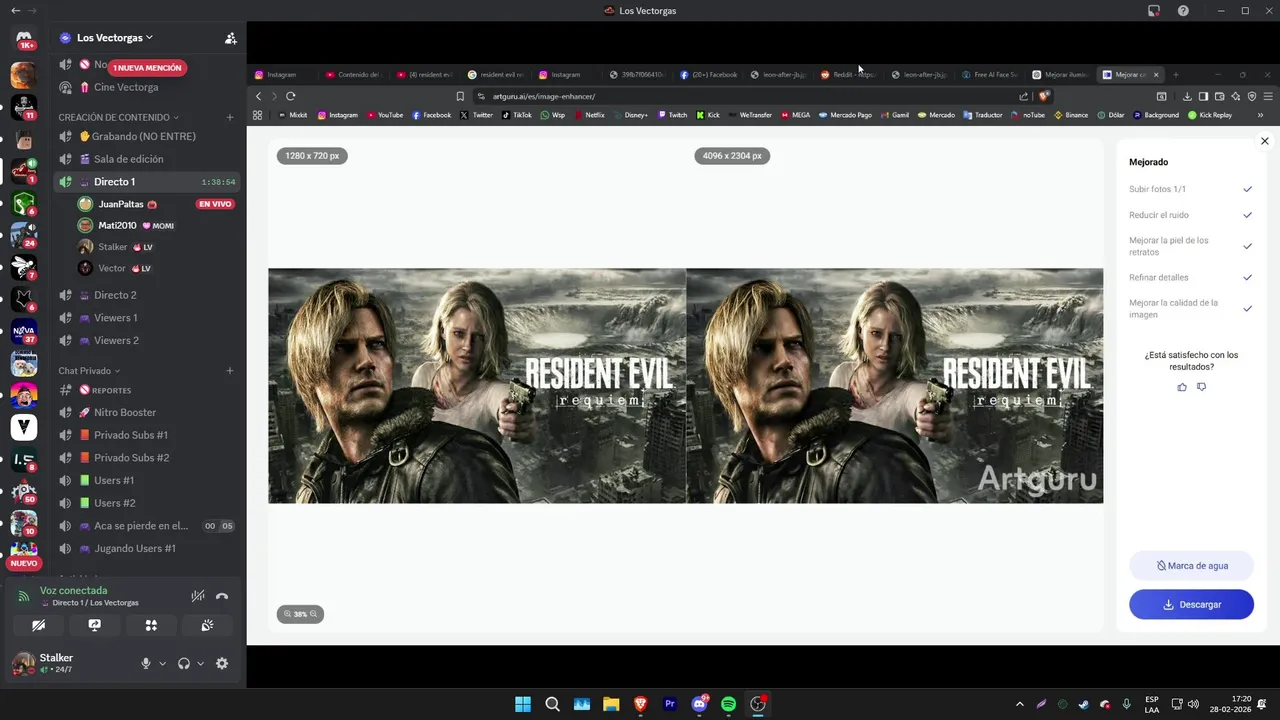This screenshot has height=720, width=1280.
Task: Disconnect from voice with the hang-up icon
Action: [x=222, y=596]
